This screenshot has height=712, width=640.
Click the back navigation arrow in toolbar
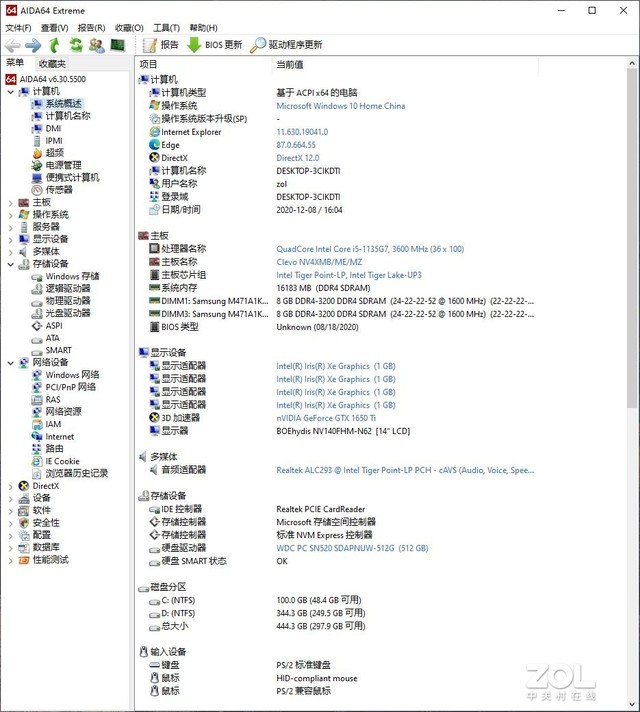coord(12,45)
